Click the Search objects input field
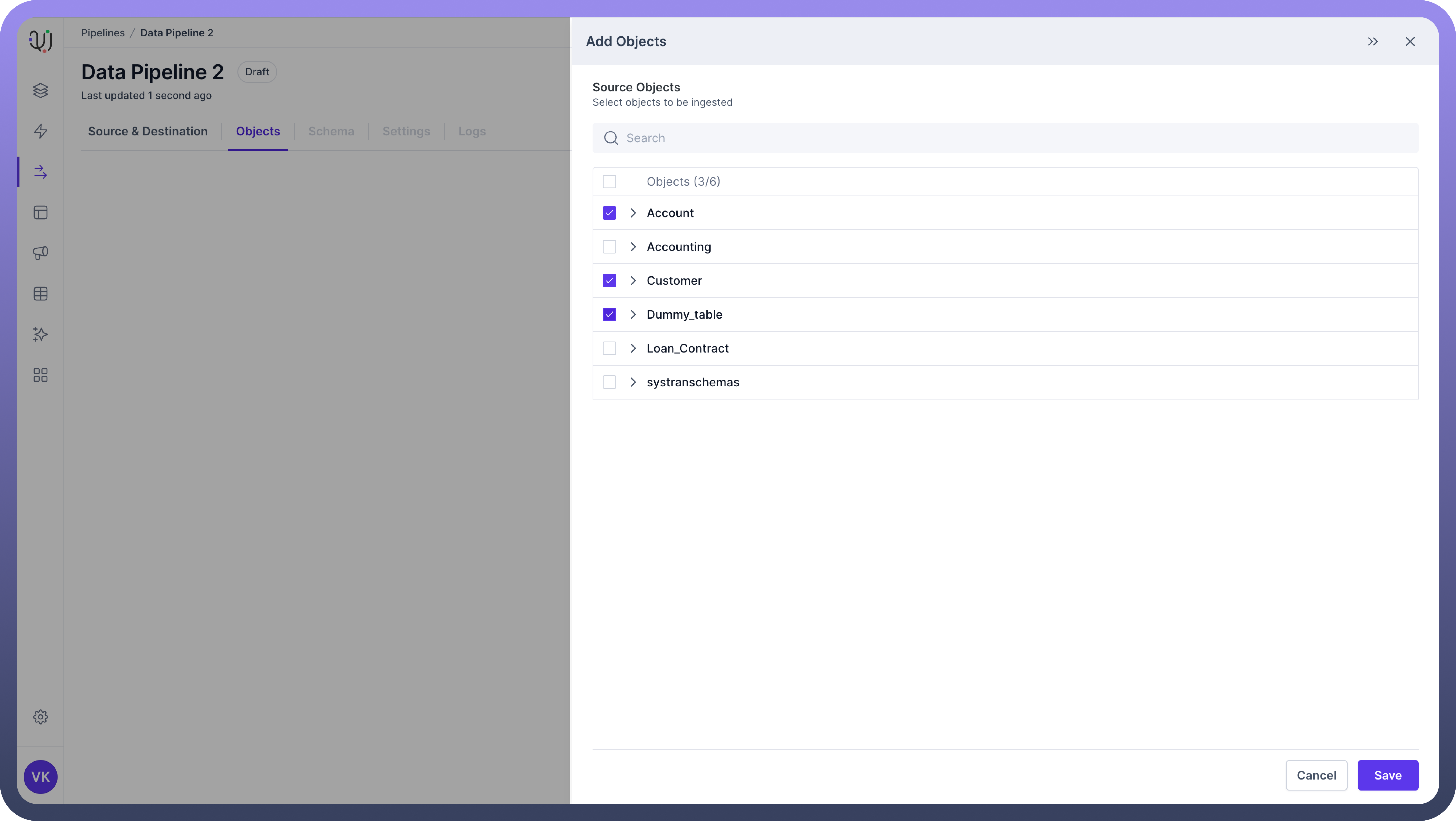1456x821 pixels. tap(1005, 138)
